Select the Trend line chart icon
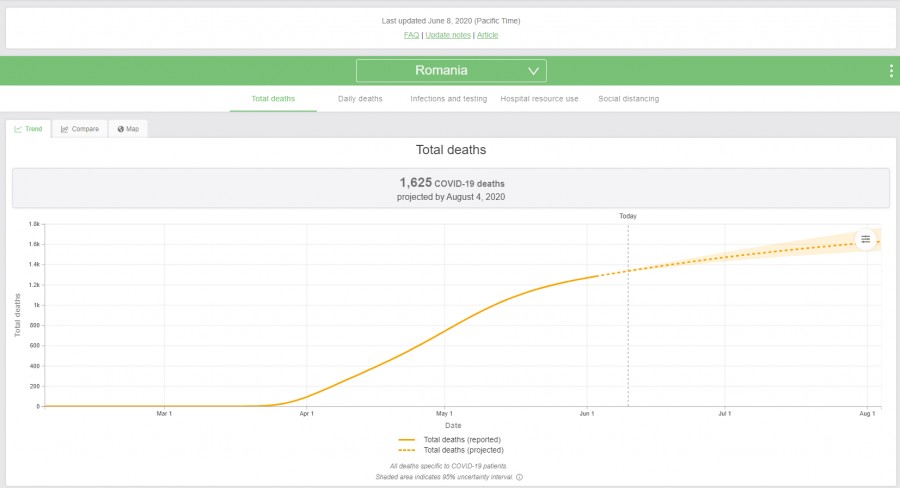900x488 pixels. pyautogui.click(x=18, y=129)
